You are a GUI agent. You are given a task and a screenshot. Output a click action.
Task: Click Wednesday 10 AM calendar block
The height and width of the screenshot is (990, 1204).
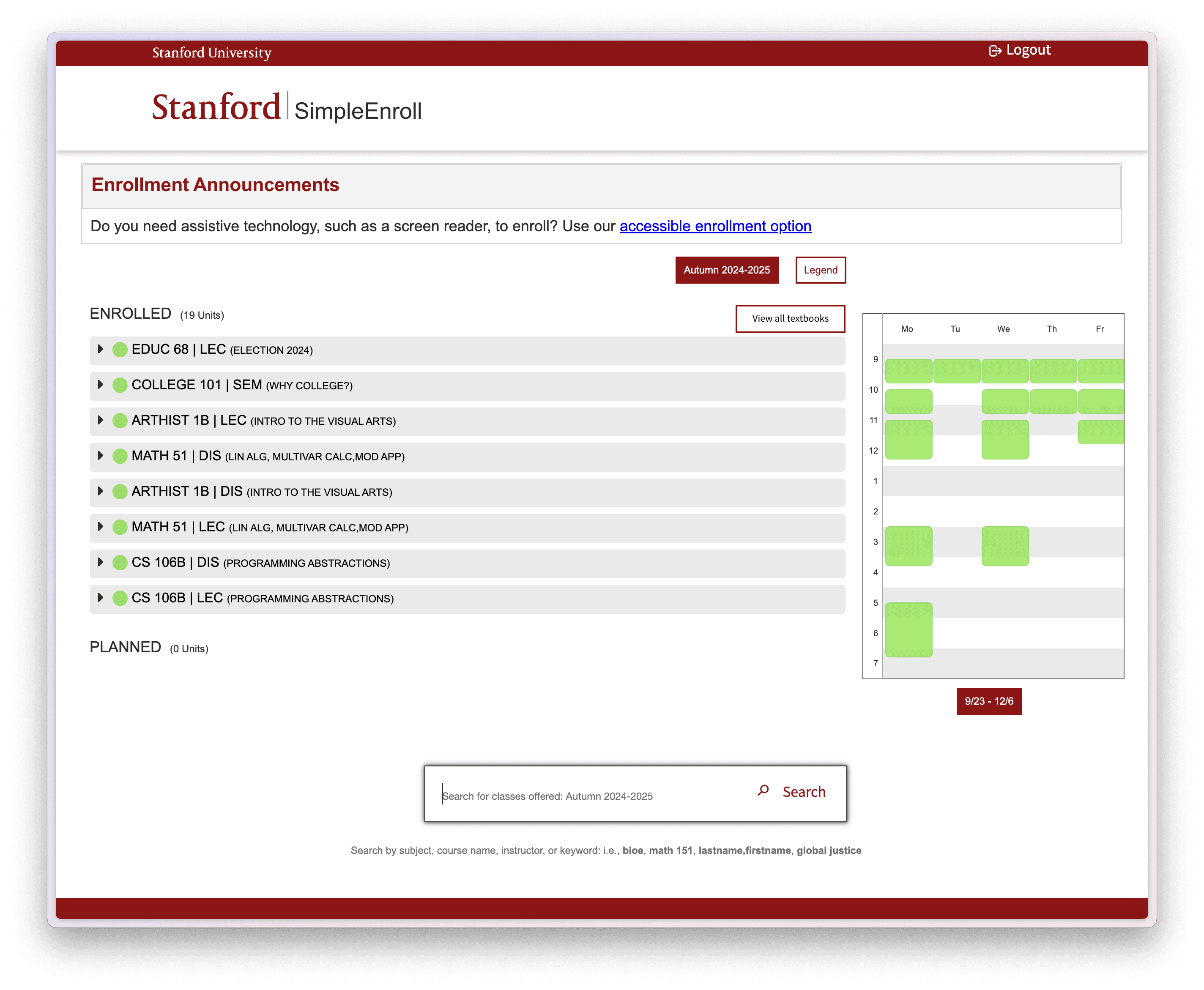[x=1005, y=402]
